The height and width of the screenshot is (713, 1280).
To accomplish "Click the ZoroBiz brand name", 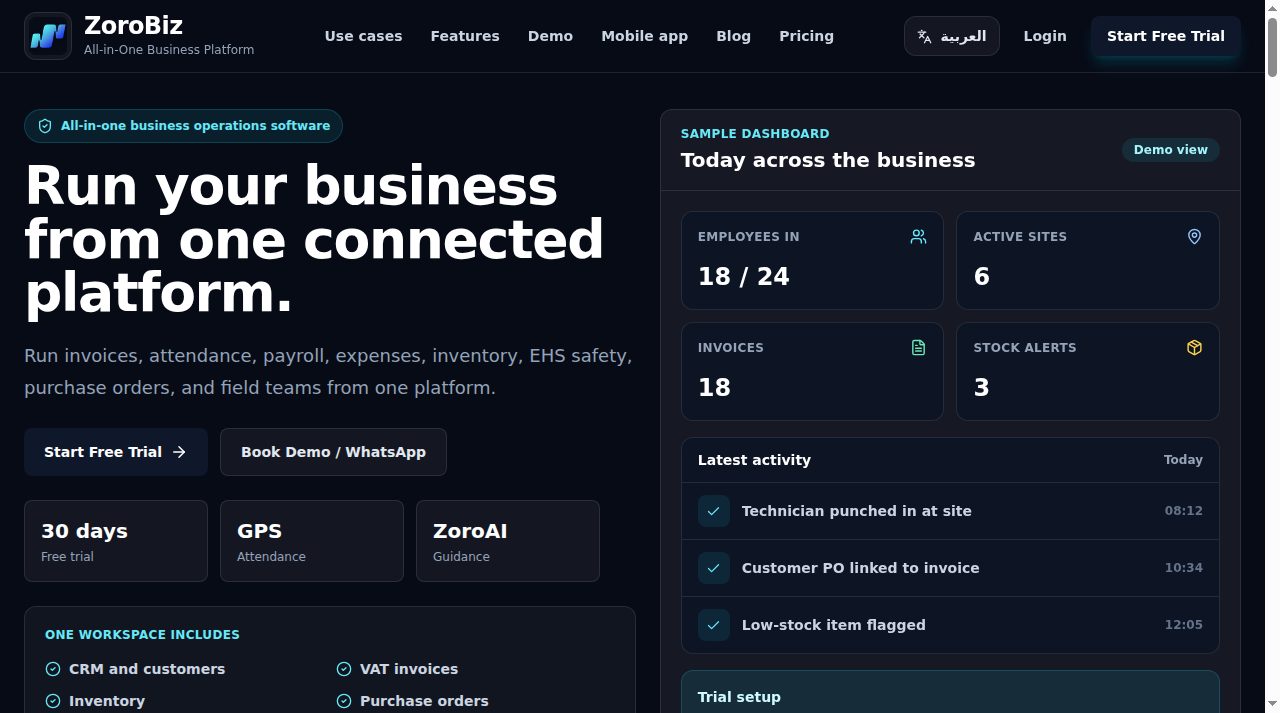I will [133, 25].
